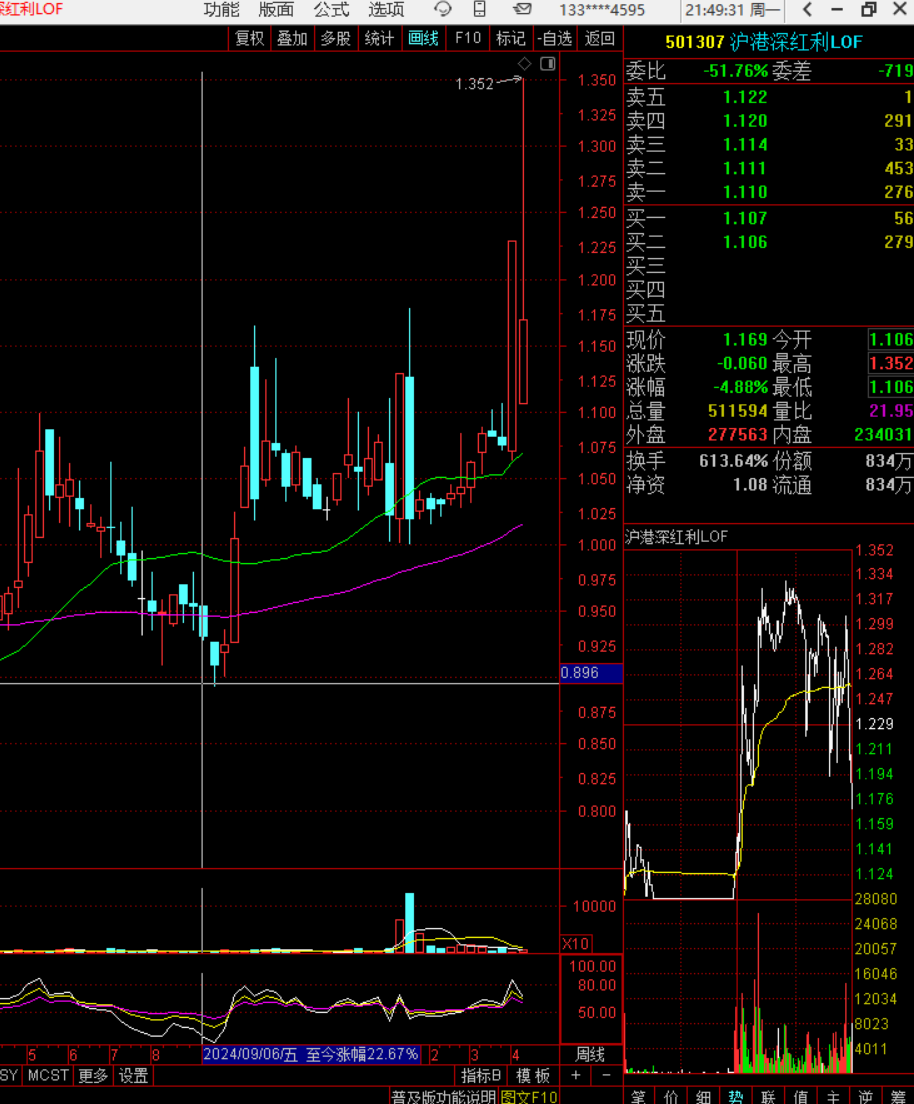Open the 周线 period selector
This screenshot has width=914, height=1104.
coord(590,1054)
